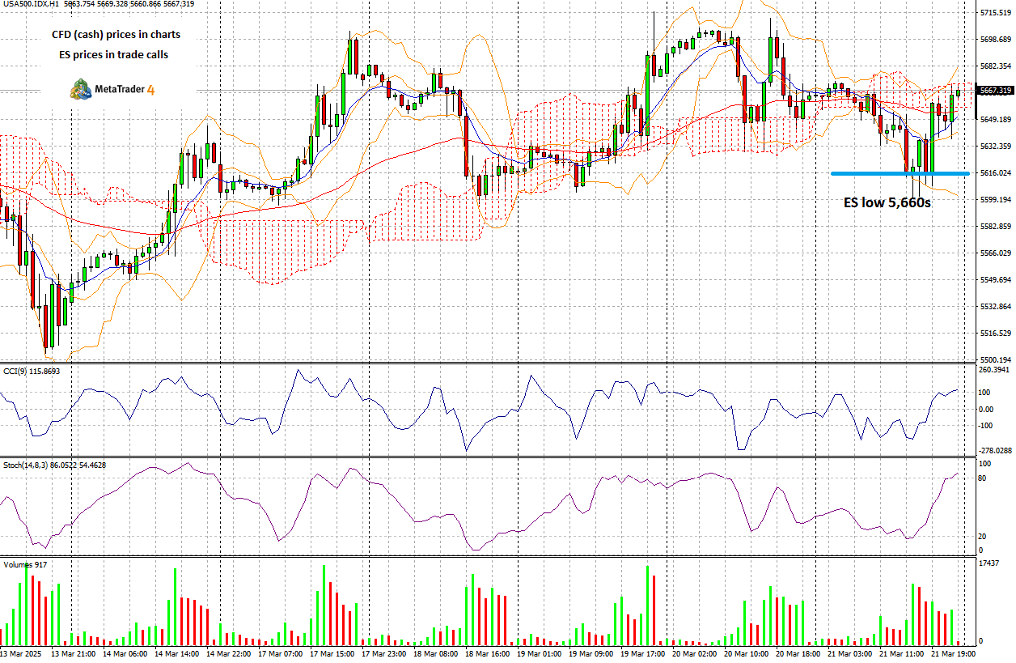Click the 17437 volume scale value
The image size is (1016, 663).
tap(988, 564)
